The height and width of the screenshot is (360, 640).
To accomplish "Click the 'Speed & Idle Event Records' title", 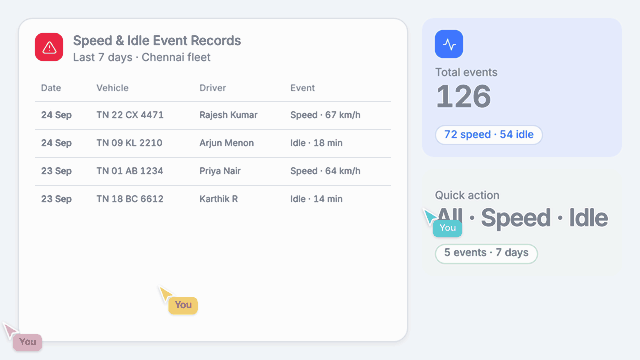I will pos(157,40).
